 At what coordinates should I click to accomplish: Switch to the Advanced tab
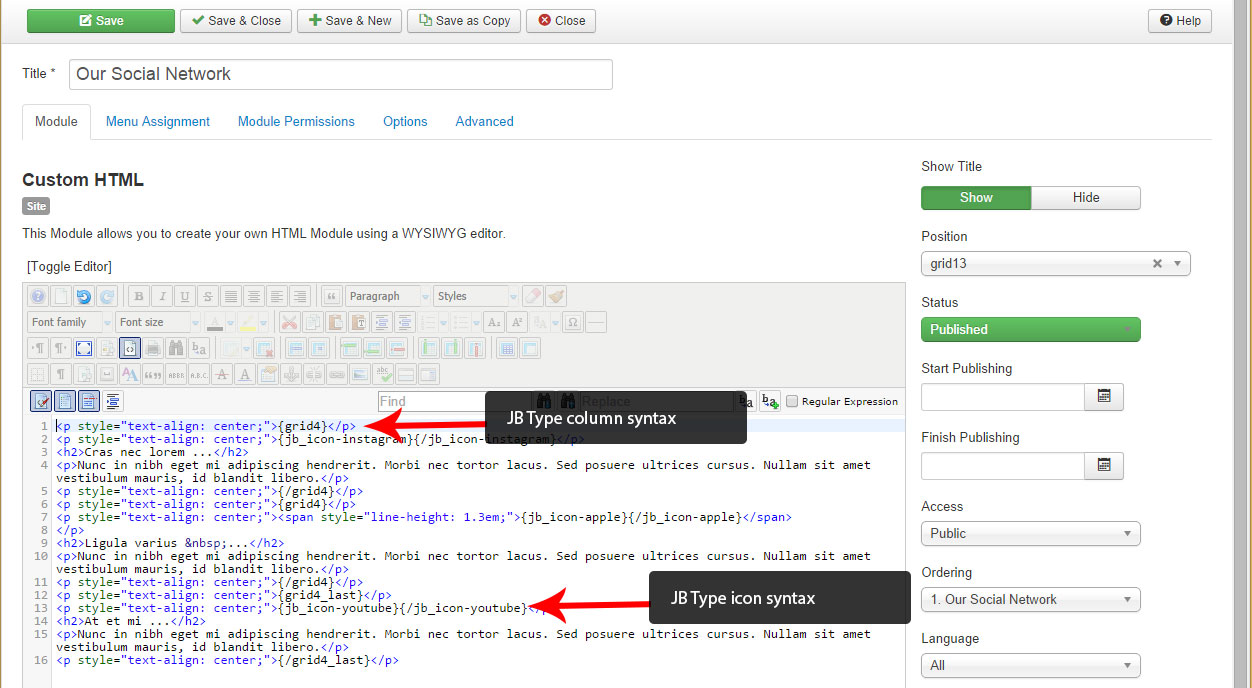pyautogui.click(x=484, y=121)
